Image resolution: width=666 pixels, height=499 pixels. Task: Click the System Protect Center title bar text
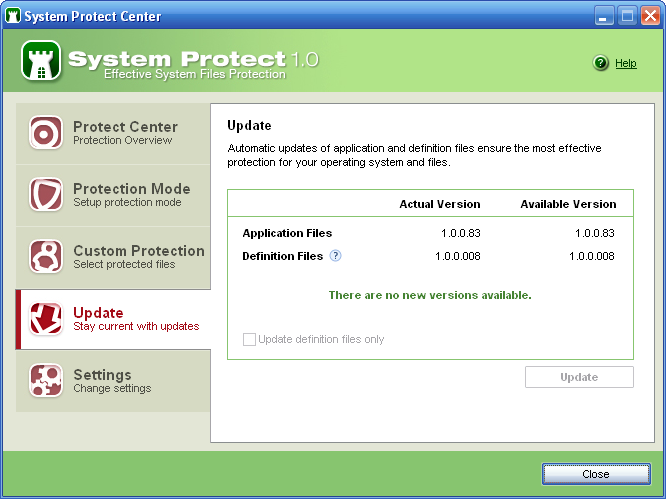(x=93, y=16)
